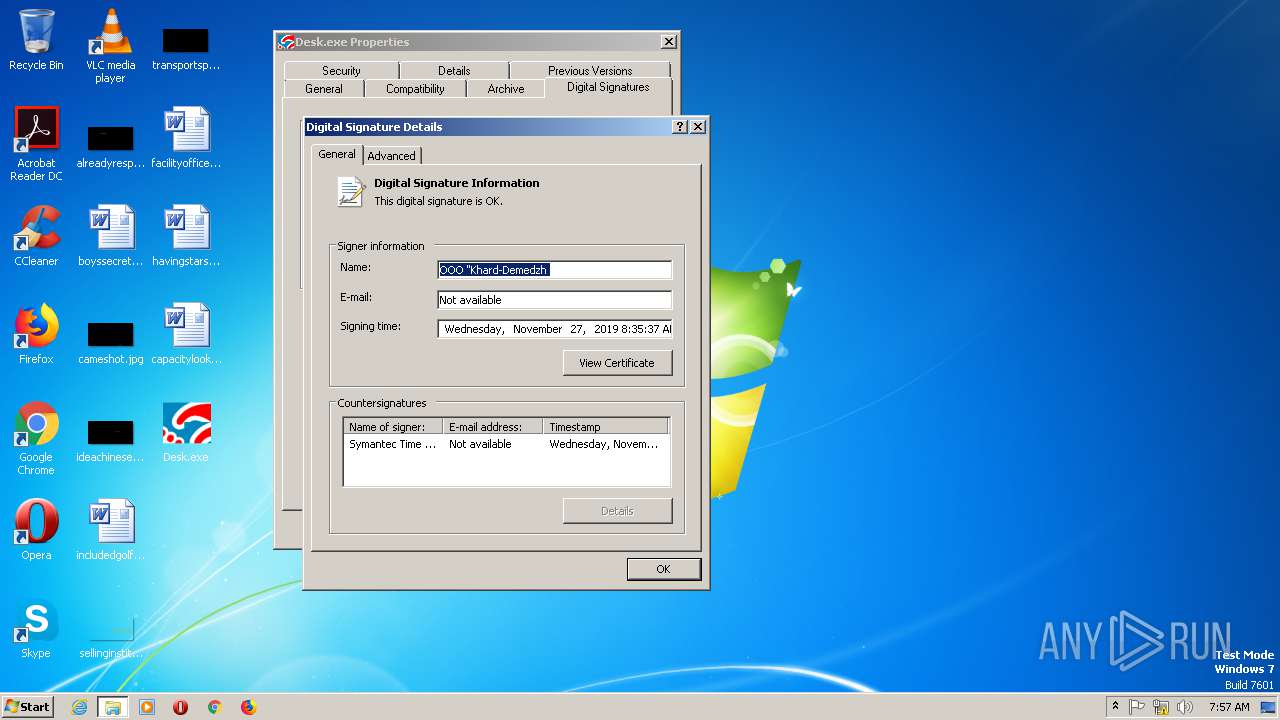
Task: Click the network tray icon
Action: click(x=1161, y=707)
